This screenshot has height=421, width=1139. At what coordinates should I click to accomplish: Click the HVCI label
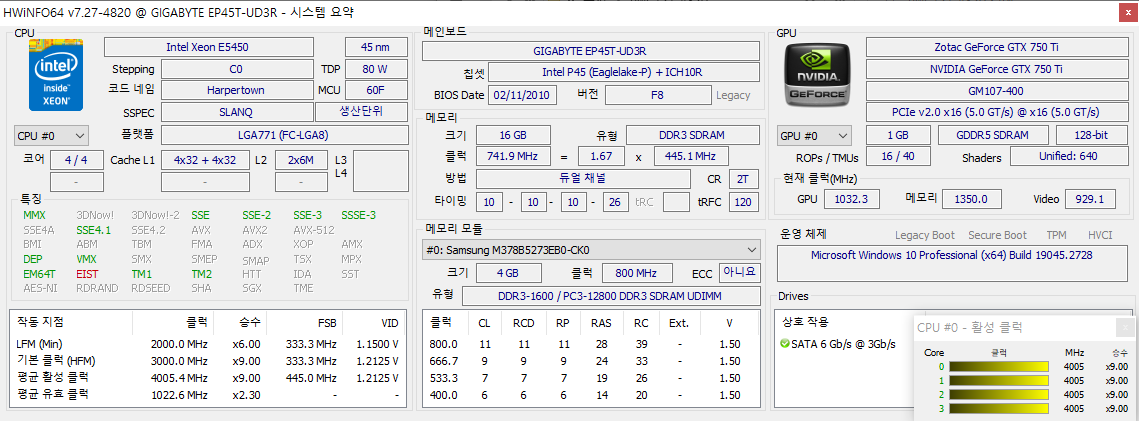point(1100,235)
